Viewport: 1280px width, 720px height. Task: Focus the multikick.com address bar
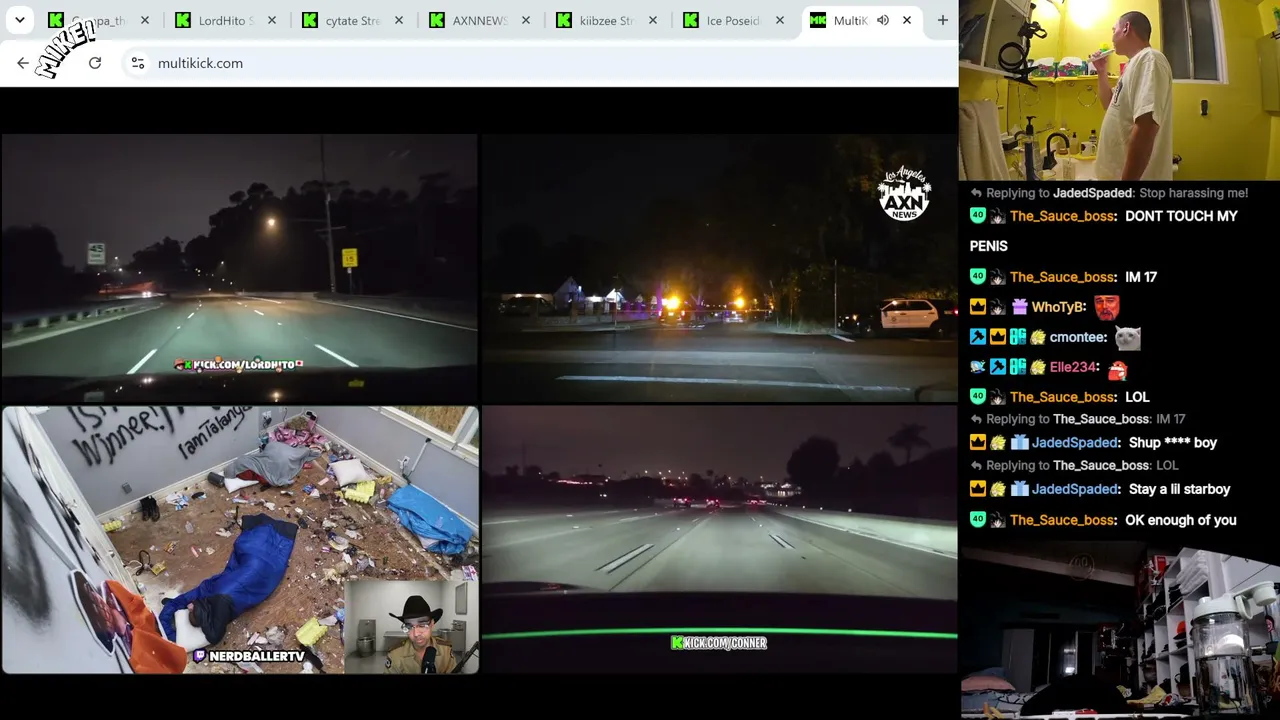point(540,63)
